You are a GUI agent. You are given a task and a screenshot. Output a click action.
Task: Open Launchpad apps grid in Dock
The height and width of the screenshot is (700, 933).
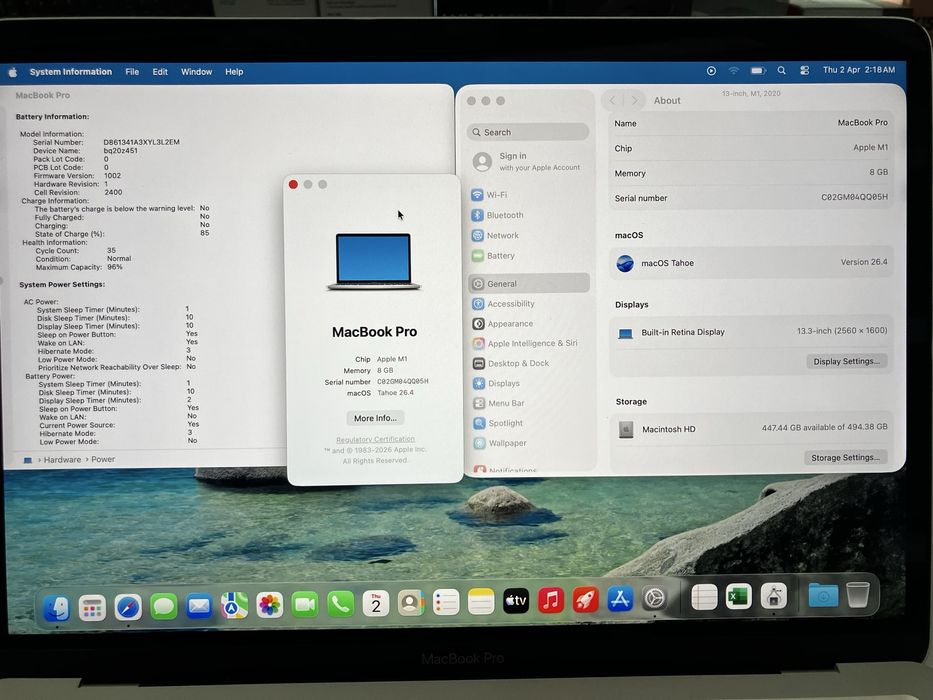coord(92,607)
